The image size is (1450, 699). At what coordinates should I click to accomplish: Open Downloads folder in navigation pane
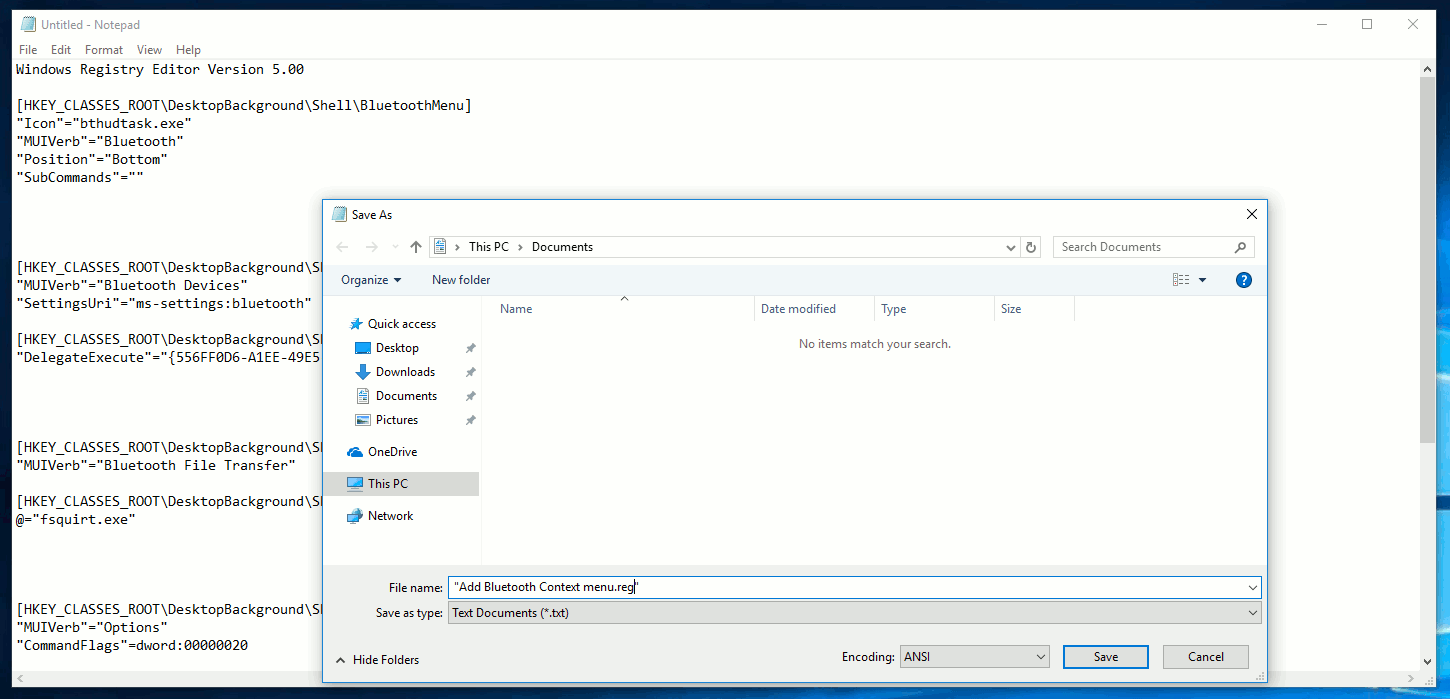coord(405,372)
